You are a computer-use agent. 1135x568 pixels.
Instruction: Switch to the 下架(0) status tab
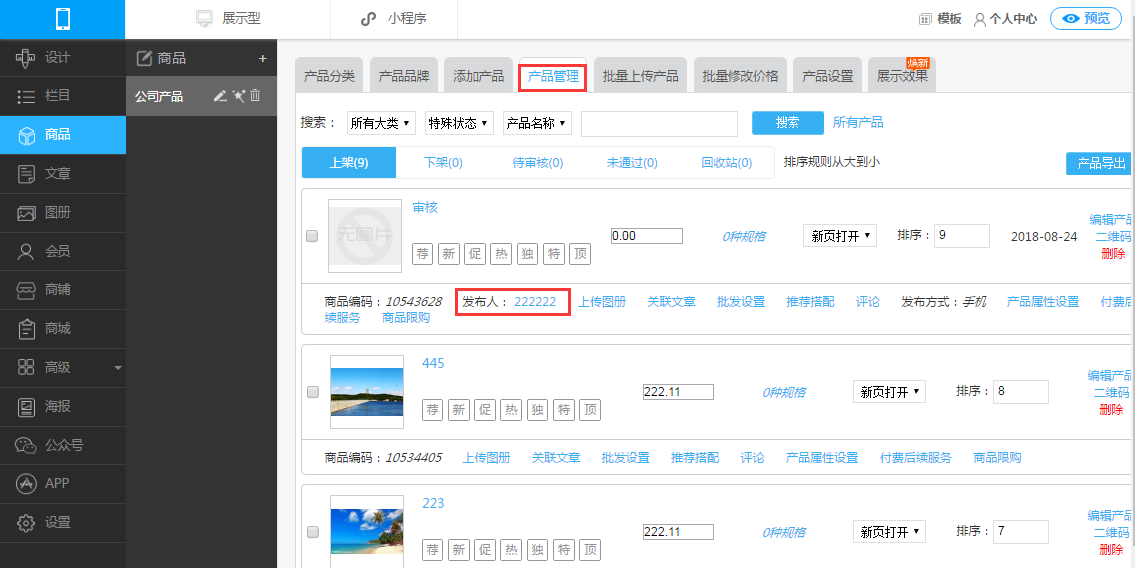(x=443, y=162)
